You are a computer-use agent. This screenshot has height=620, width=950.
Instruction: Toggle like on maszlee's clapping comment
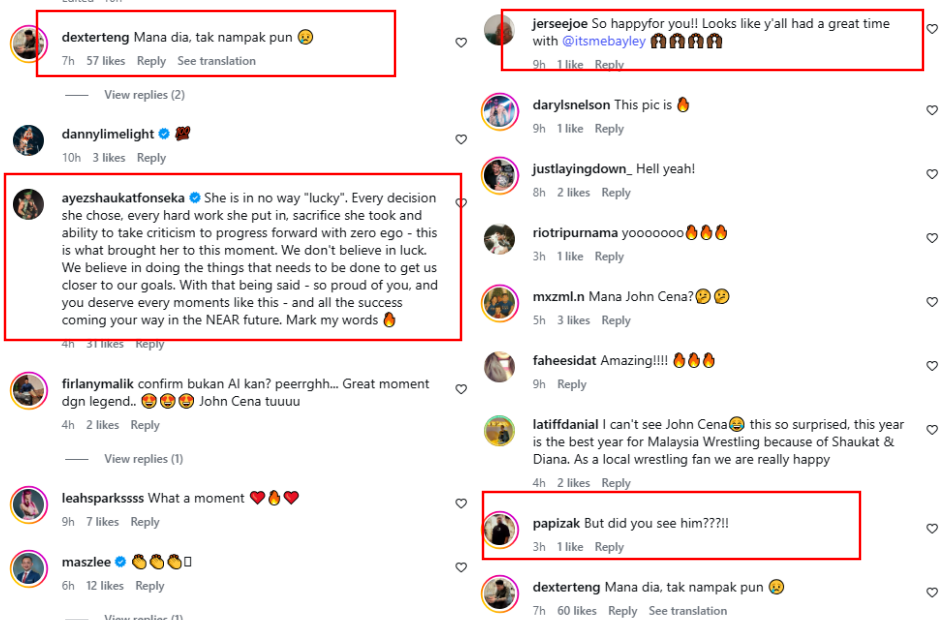click(x=461, y=568)
